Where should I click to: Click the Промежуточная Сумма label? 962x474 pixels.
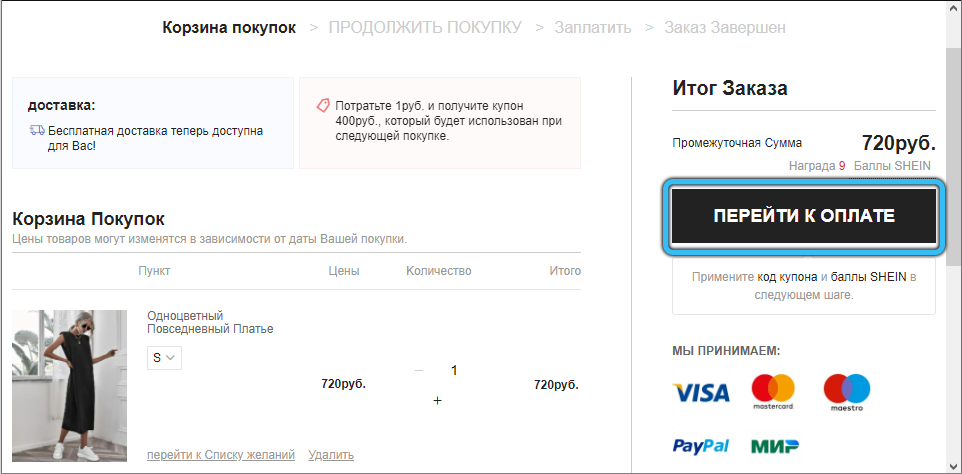click(737, 143)
